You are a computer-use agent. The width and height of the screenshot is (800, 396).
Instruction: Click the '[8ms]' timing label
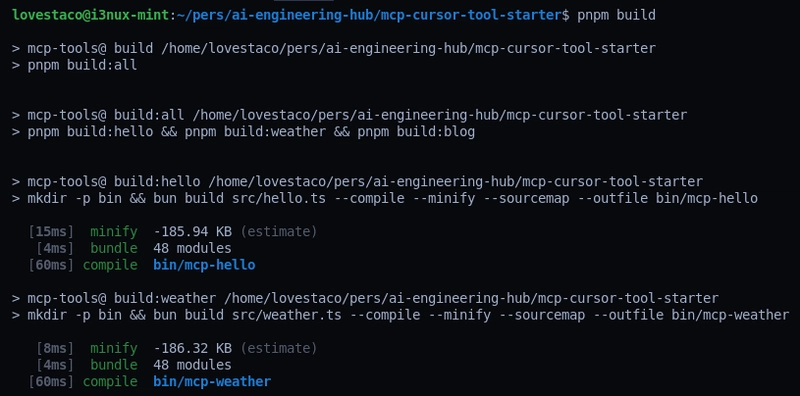pyautogui.click(x=55, y=348)
